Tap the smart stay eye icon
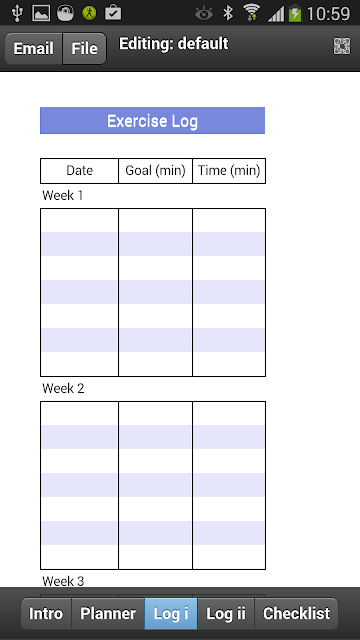Image resolution: width=360 pixels, height=640 pixels. pos(204,14)
